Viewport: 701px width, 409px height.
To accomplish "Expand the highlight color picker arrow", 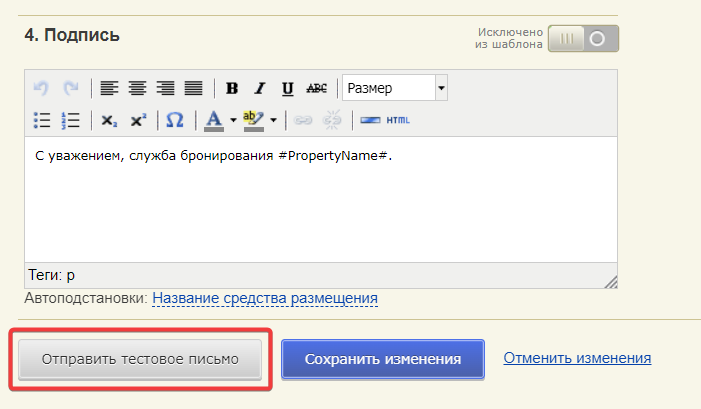I will (x=273, y=120).
